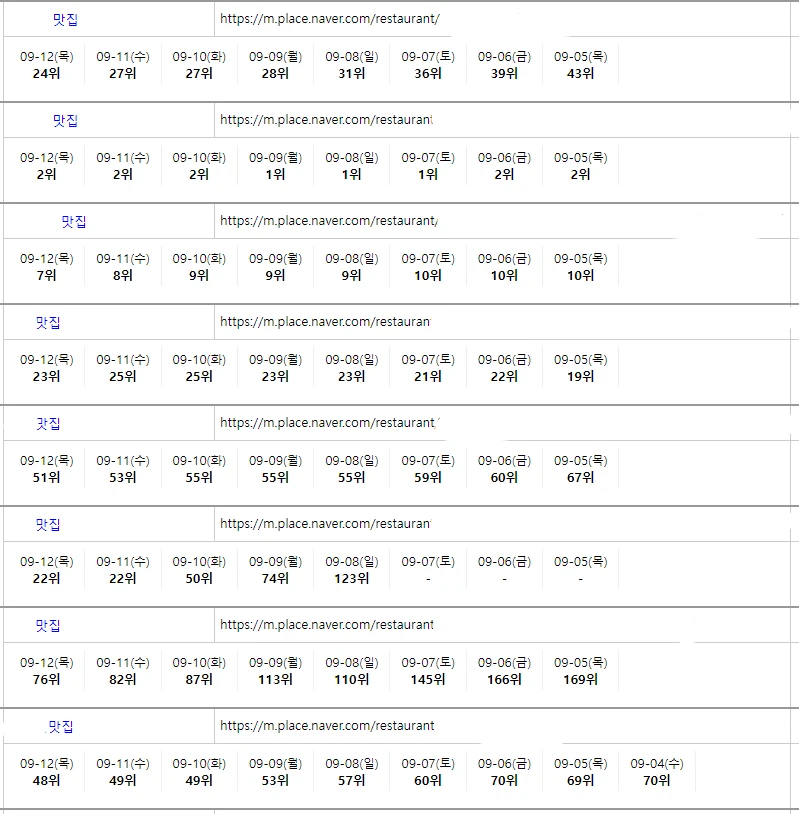
Task: Click the 09-06(금) 39위 ranking cell
Action: pyautogui.click(x=504, y=65)
